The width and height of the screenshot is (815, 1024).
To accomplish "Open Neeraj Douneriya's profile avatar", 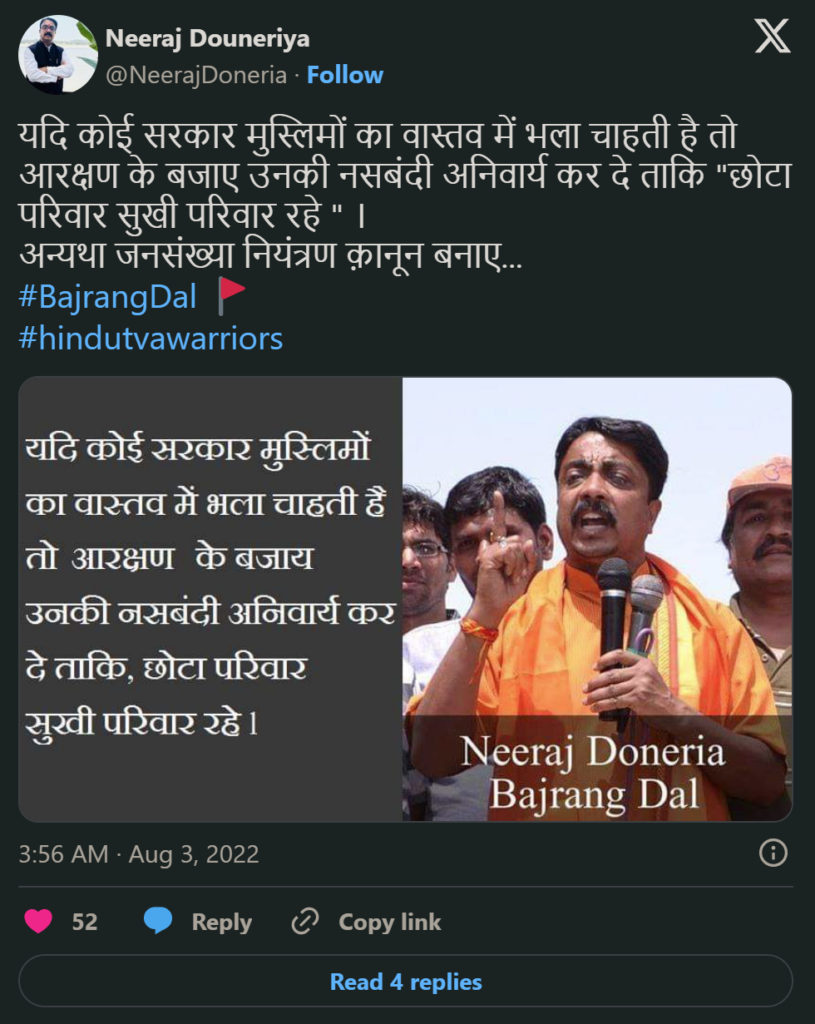I will [58, 55].
